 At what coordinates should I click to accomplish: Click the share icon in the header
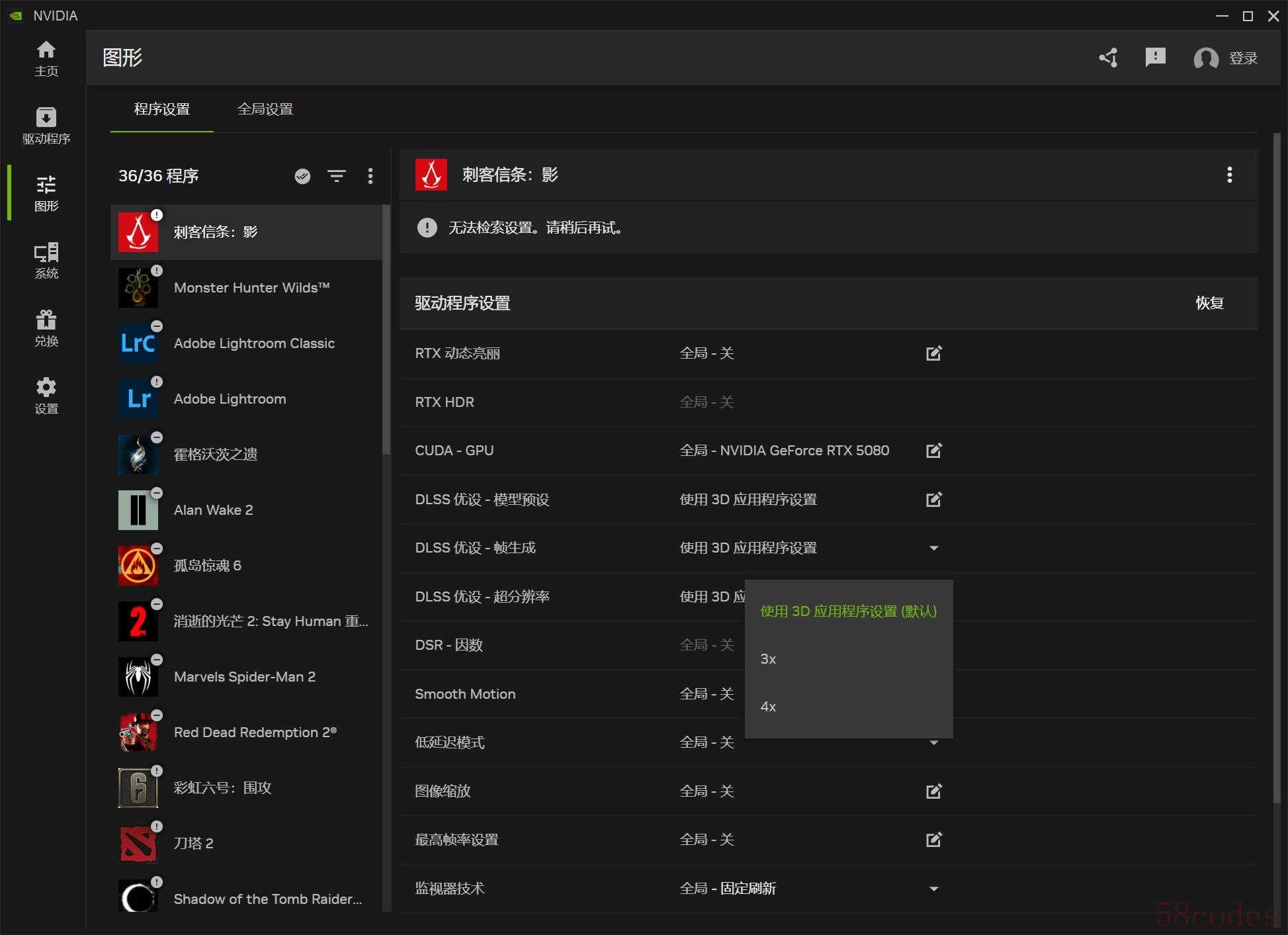tap(1108, 58)
